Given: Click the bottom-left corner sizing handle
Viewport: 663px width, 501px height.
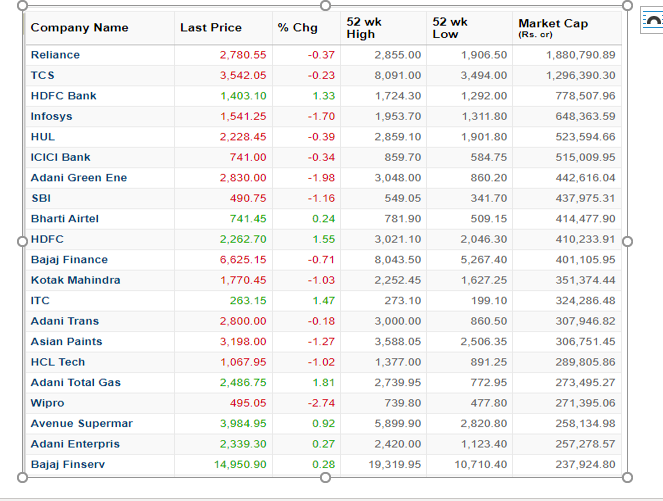Looking at the screenshot, I should (x=22, y=477).
